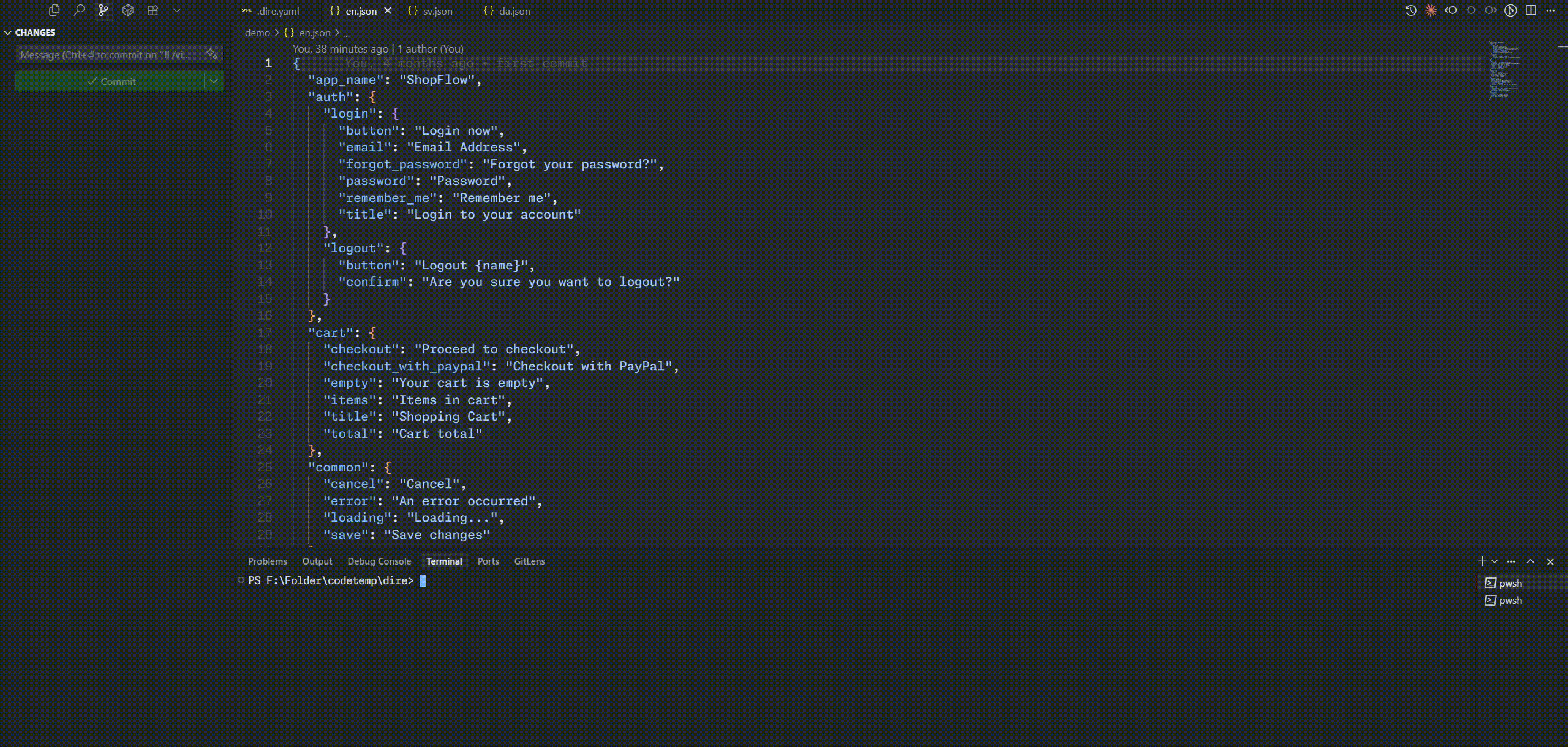
Task: Click the minimap code overview
Action: click(x=1504, y=70)
